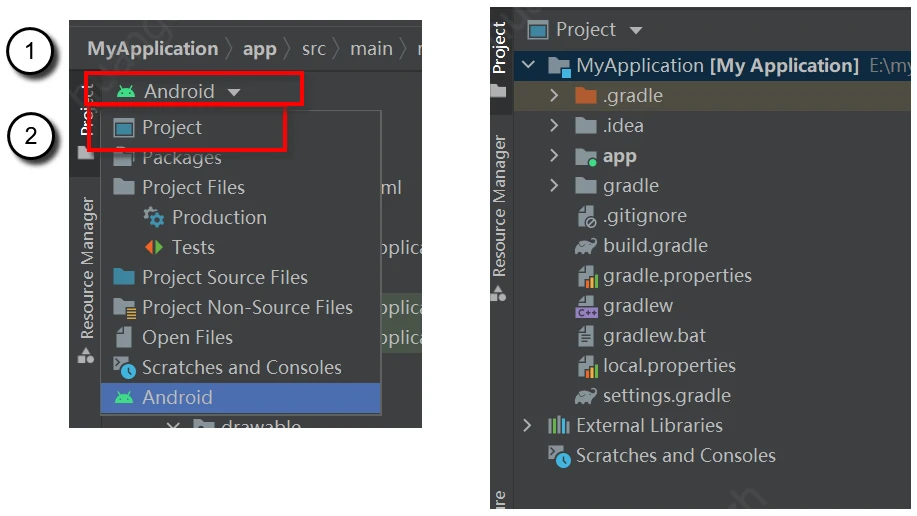
Task: Select External Libraries label in tree
Action: point(649,425)
